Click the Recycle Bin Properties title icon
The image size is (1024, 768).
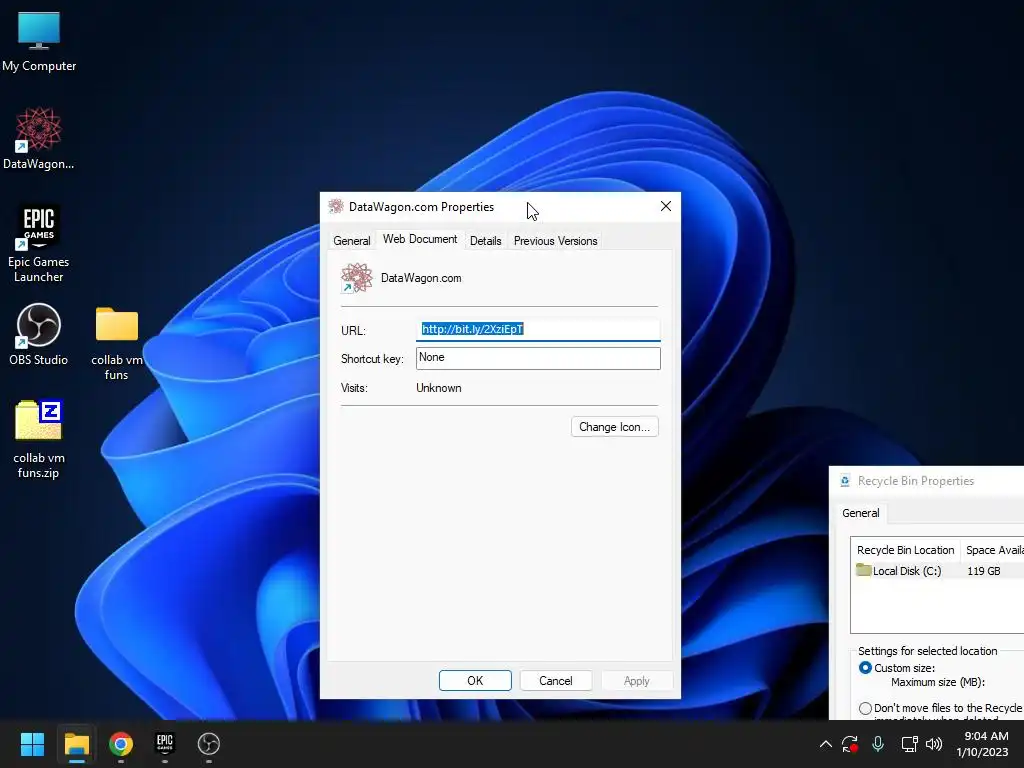click(845, 481)
